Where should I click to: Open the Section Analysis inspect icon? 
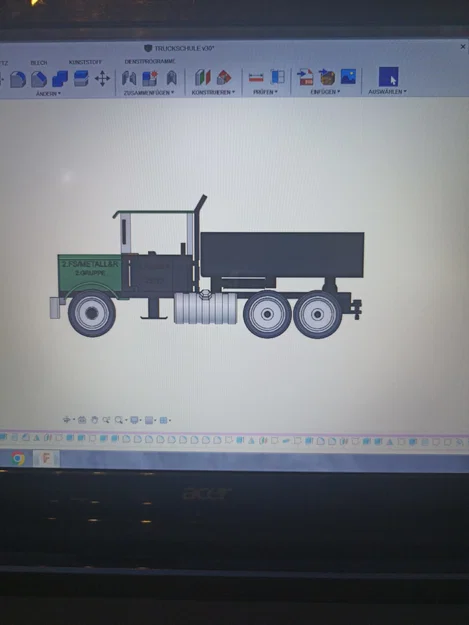pyautogui.click(x=277, y=77)
